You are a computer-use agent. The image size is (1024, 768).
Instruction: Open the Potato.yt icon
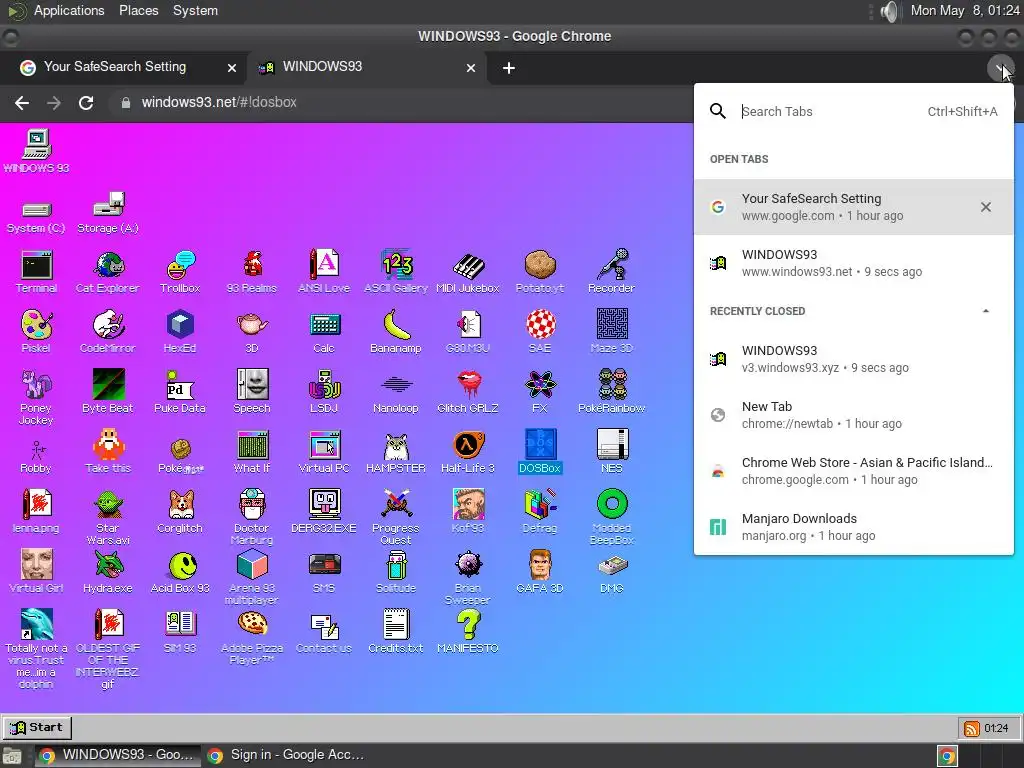point(539,272)
